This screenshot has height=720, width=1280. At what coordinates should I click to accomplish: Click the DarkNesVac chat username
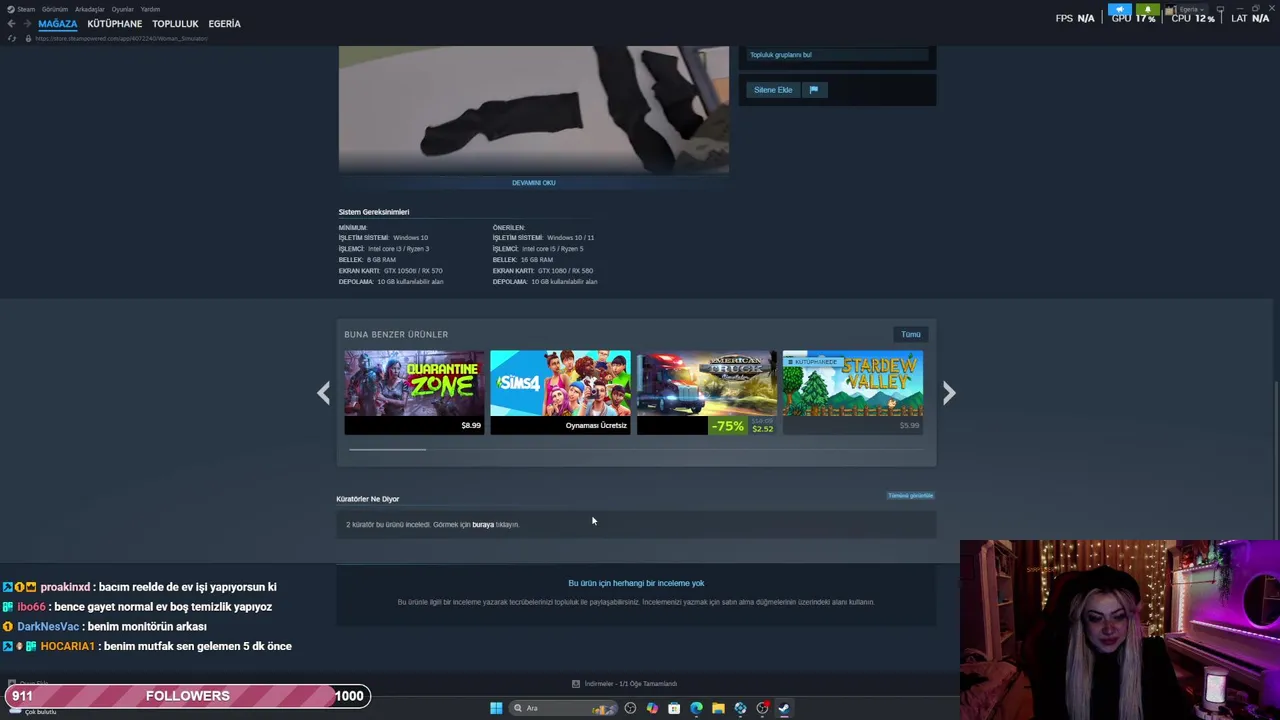[x=47, y=627]
